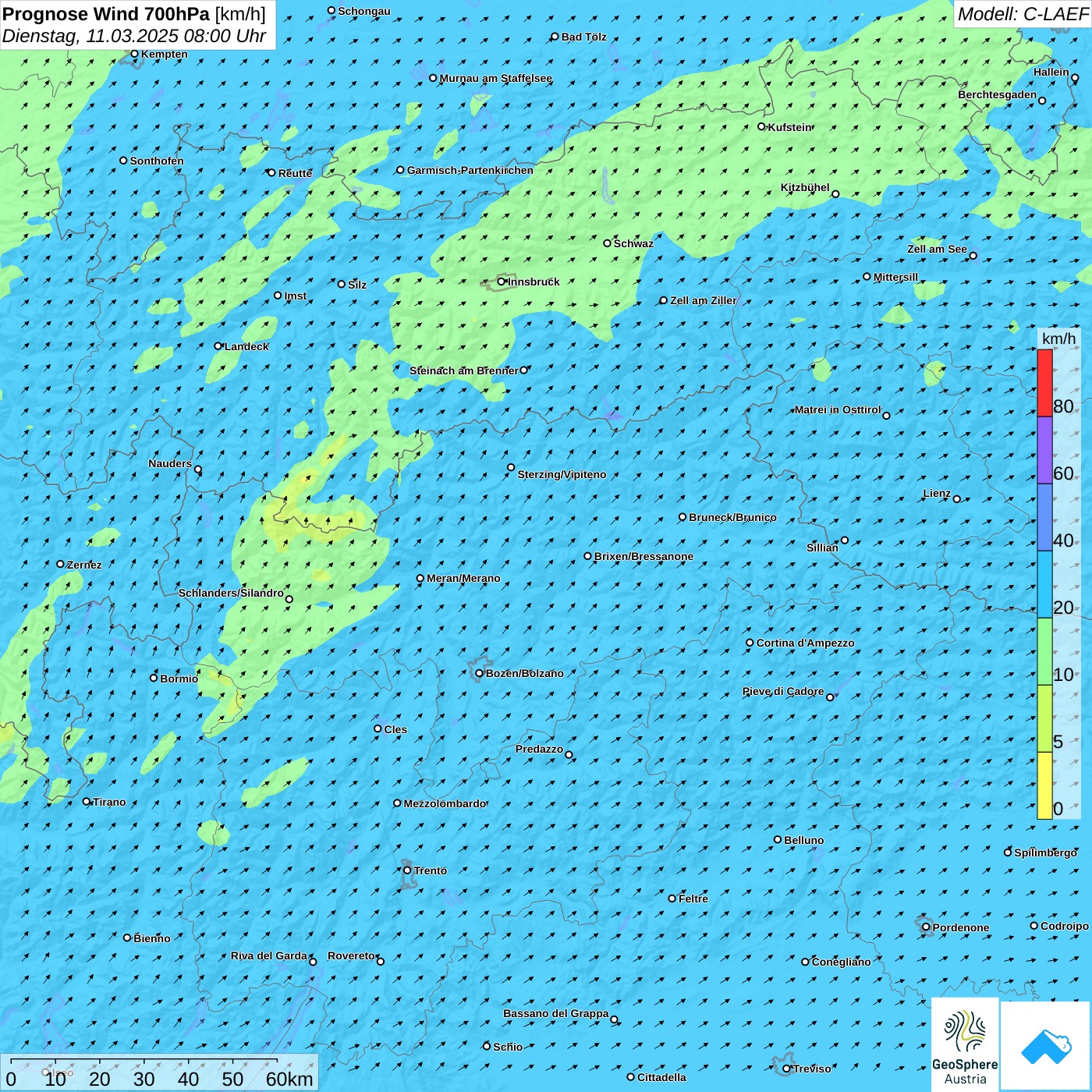
Task: Click the 'Bassano del Grappa' label
Action: [556, 1013]
